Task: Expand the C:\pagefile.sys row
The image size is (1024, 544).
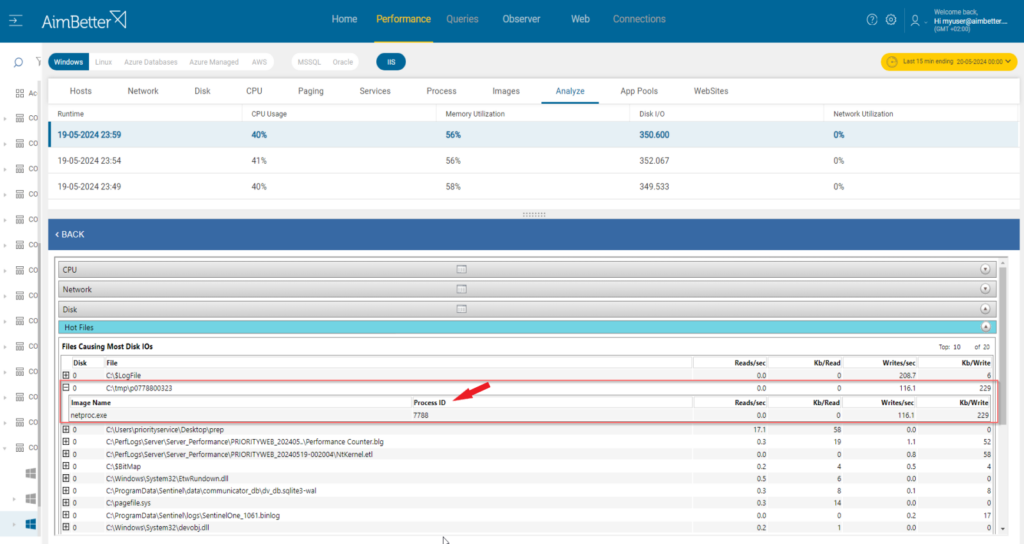Action: pyautogui.click(x=66, y=503)
